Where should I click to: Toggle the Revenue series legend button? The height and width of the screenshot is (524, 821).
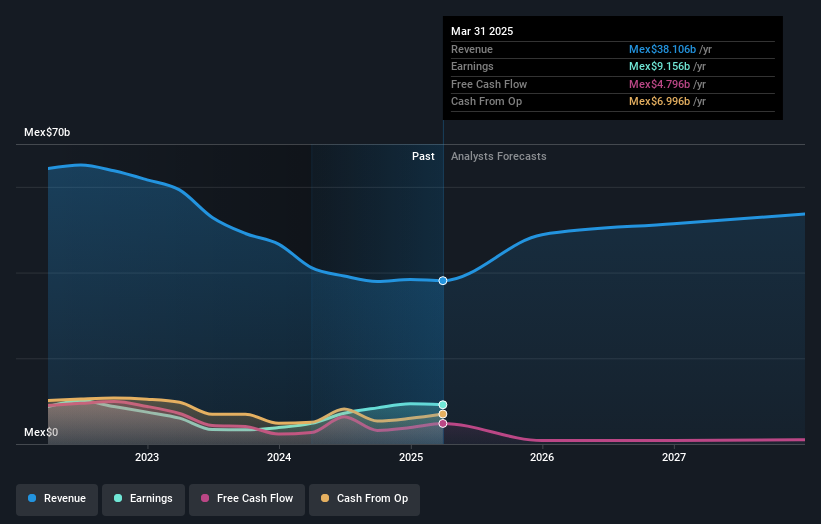pyautogui.click(x=57, y=499)
